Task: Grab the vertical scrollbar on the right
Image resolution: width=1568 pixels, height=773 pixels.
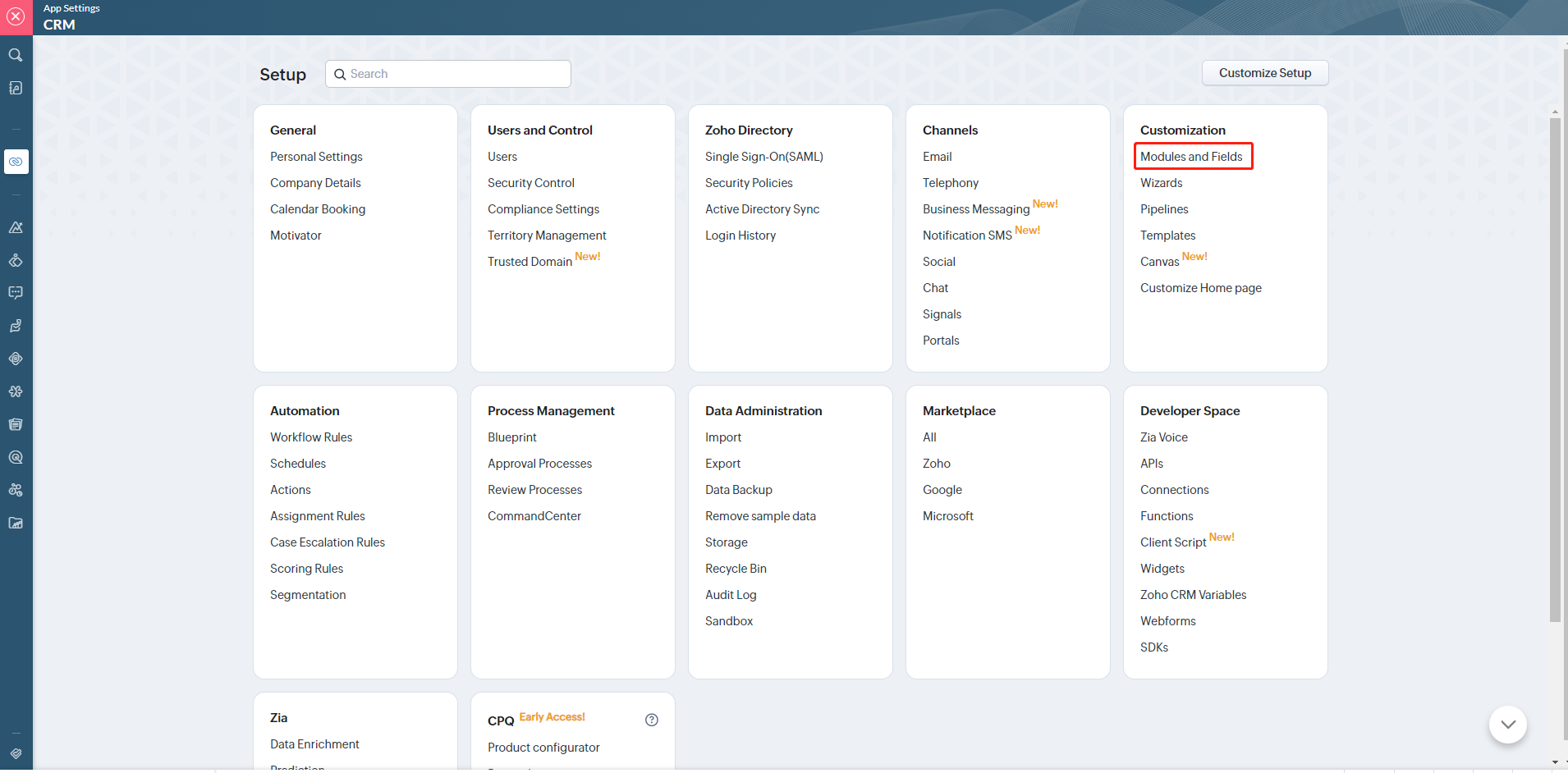Action: (x=1555, y=369)
